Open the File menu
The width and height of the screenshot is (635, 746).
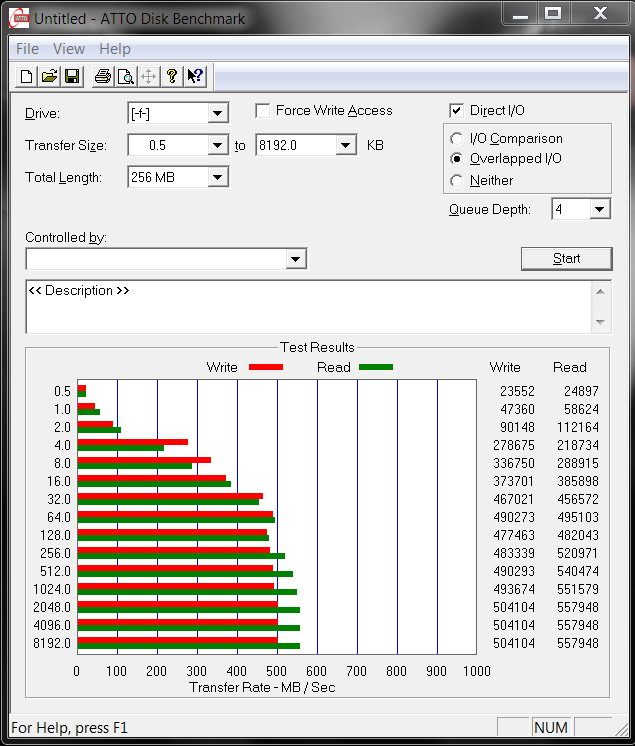coord(28,49)
